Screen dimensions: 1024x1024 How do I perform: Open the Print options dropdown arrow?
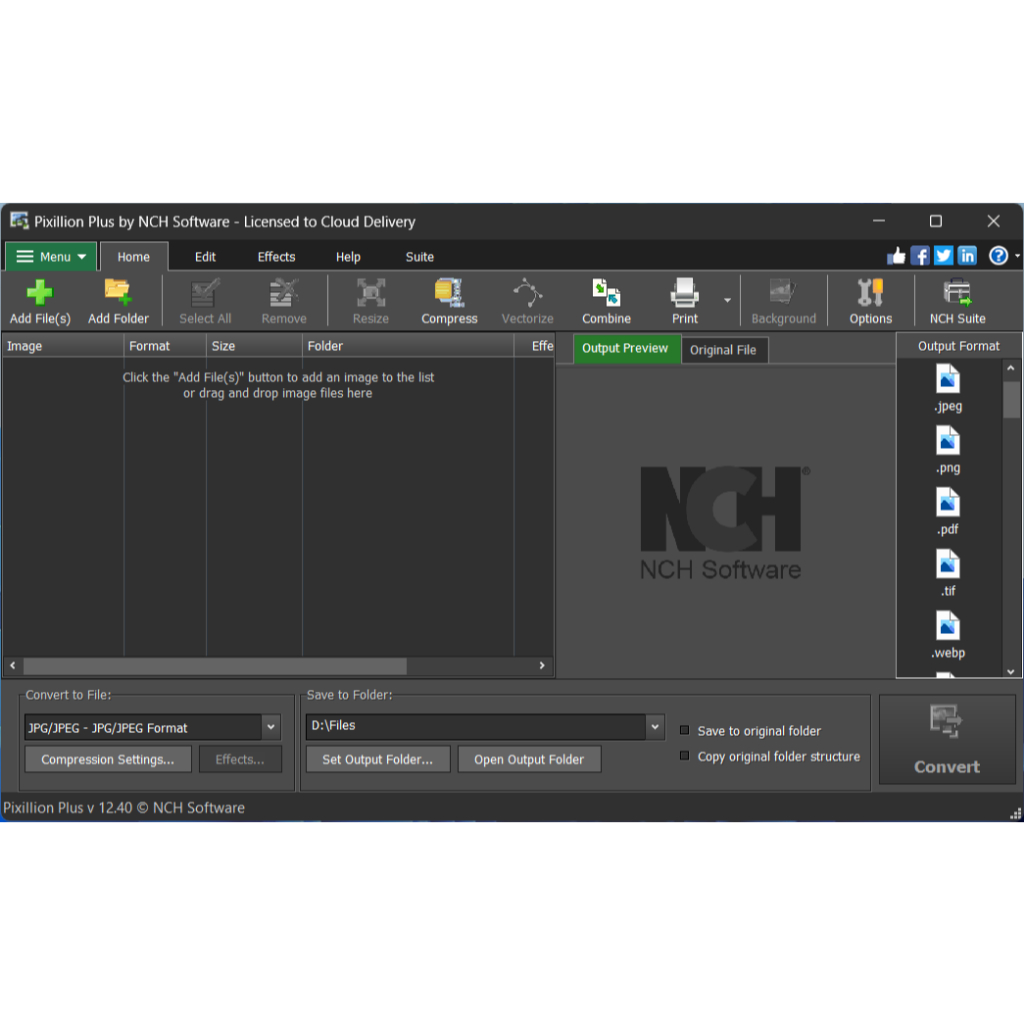point(727,301)
